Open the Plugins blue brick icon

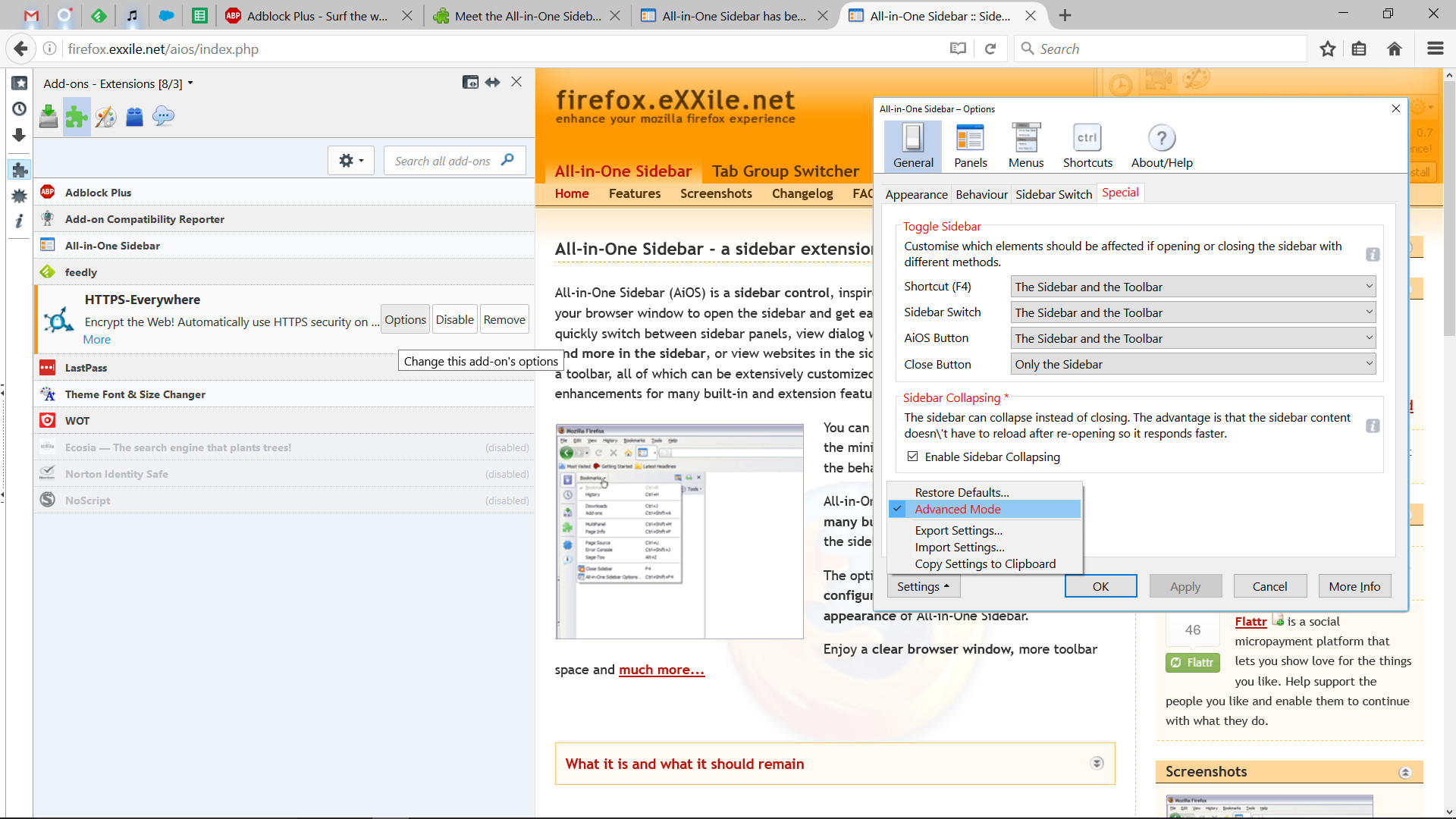point(134,117)
